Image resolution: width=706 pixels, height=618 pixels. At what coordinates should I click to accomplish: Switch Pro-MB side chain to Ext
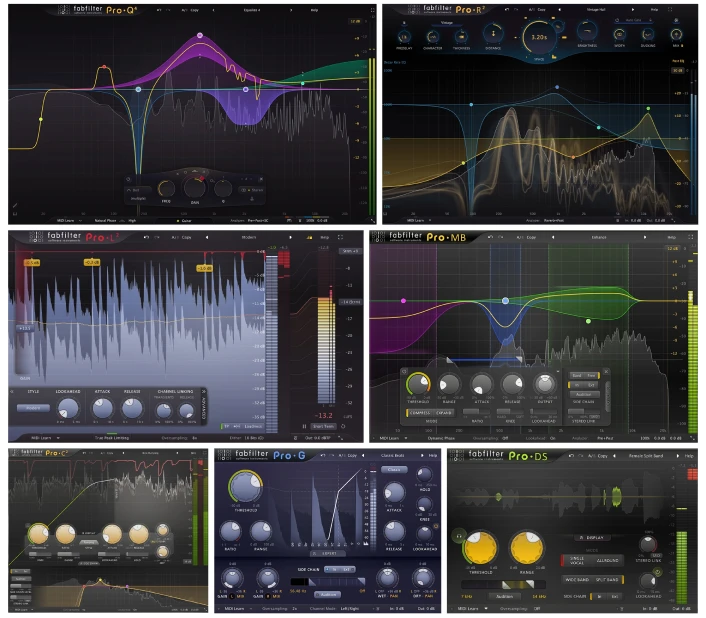592,385
